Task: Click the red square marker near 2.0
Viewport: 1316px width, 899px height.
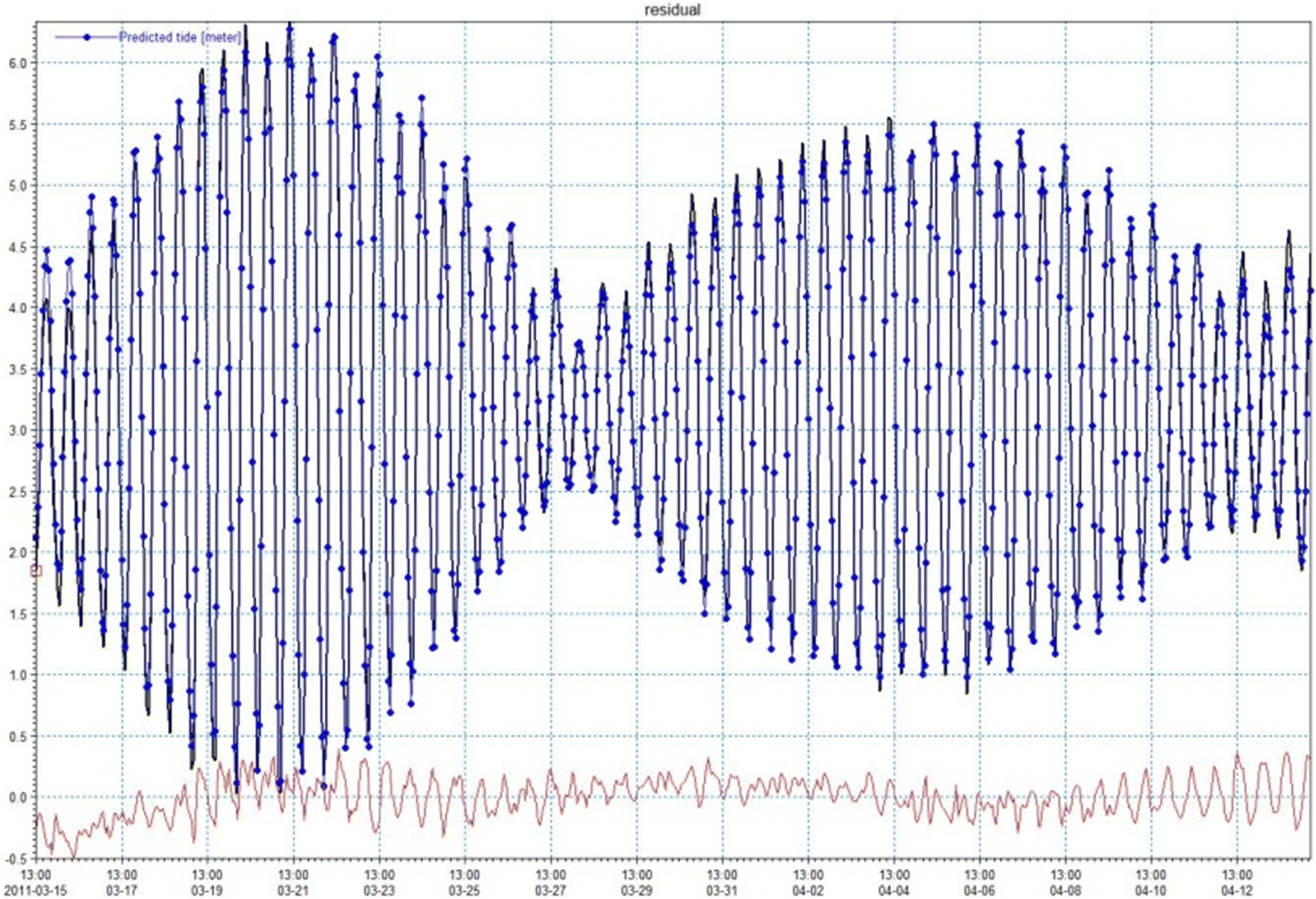Action: tap(36, 571)
